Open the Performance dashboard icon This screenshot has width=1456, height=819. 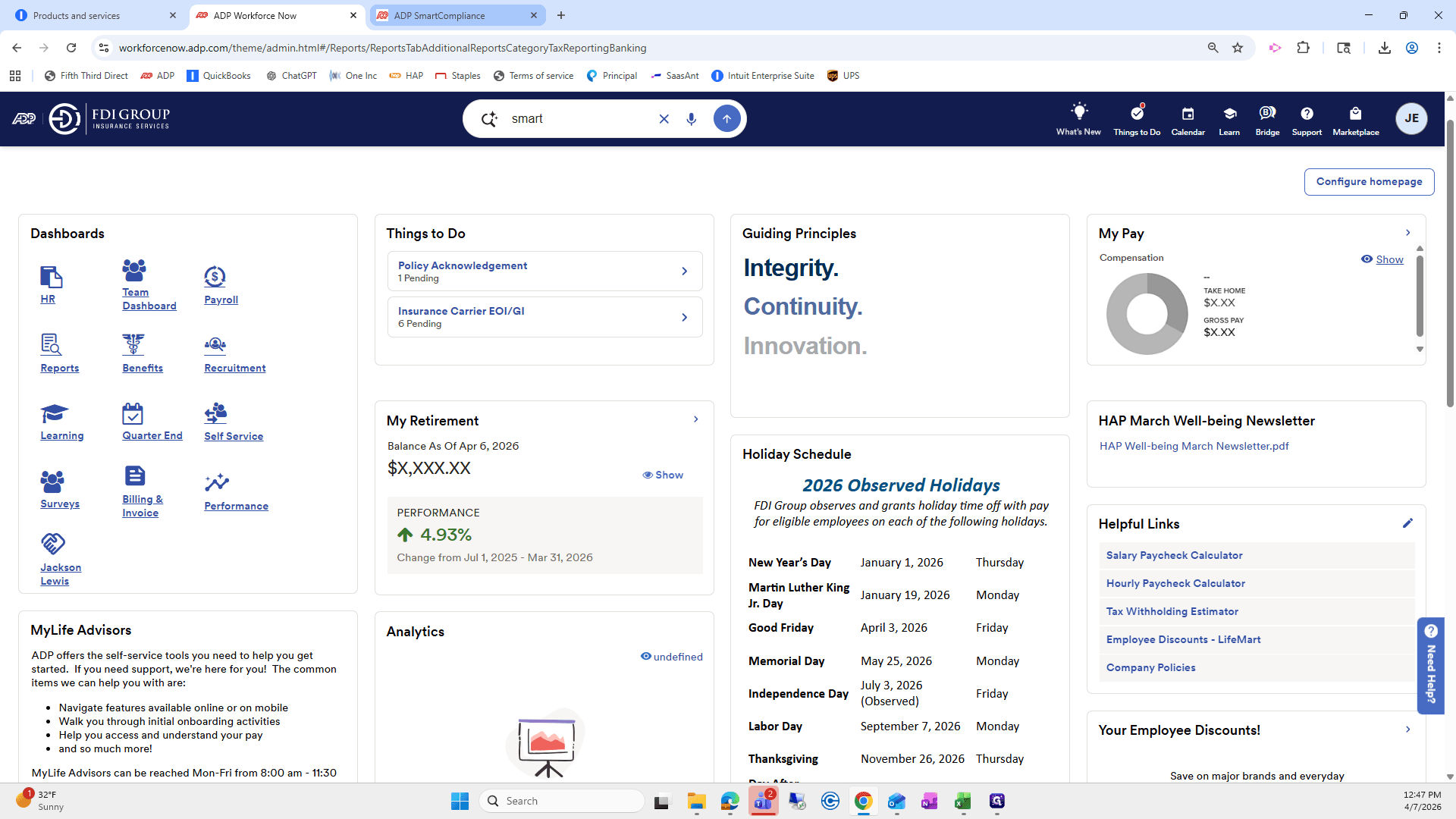pos(217,482)
